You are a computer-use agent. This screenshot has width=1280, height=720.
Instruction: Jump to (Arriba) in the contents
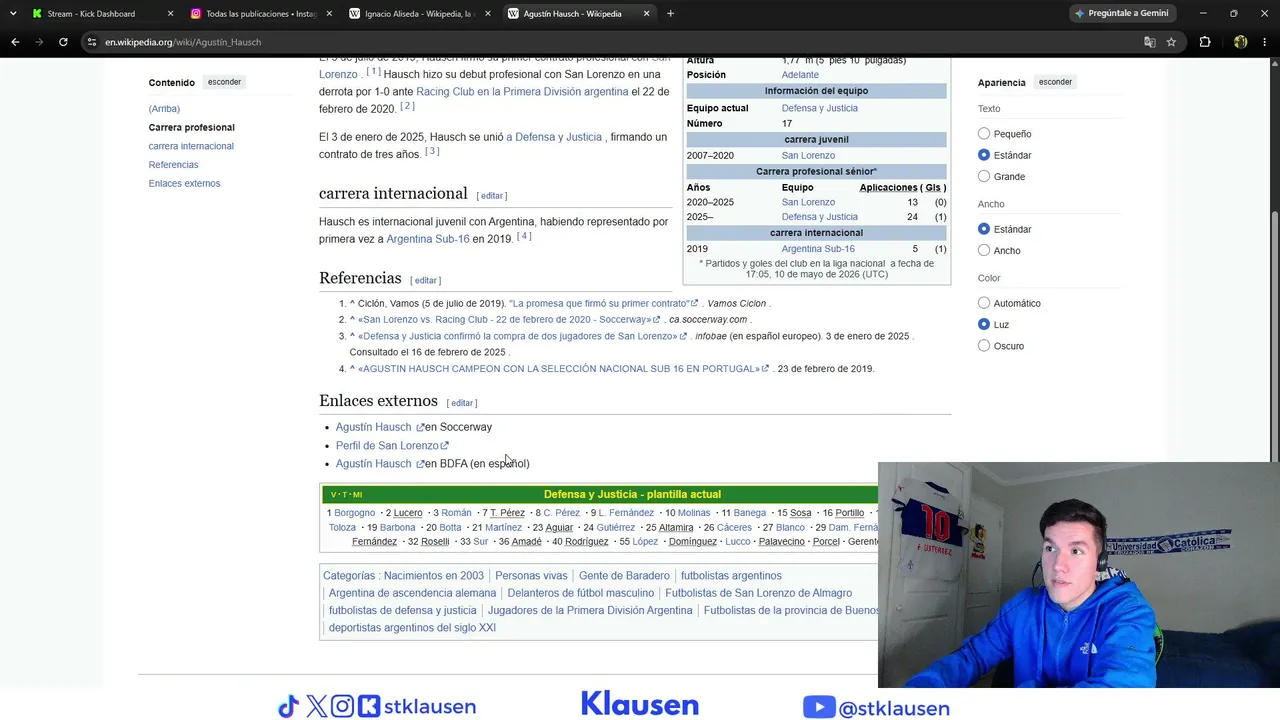(164, 109)
